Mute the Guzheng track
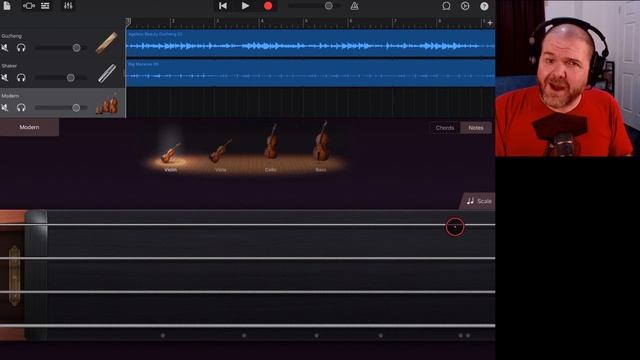Image resolution: width=640 pixels, height=360 pixels. (5, 48)
